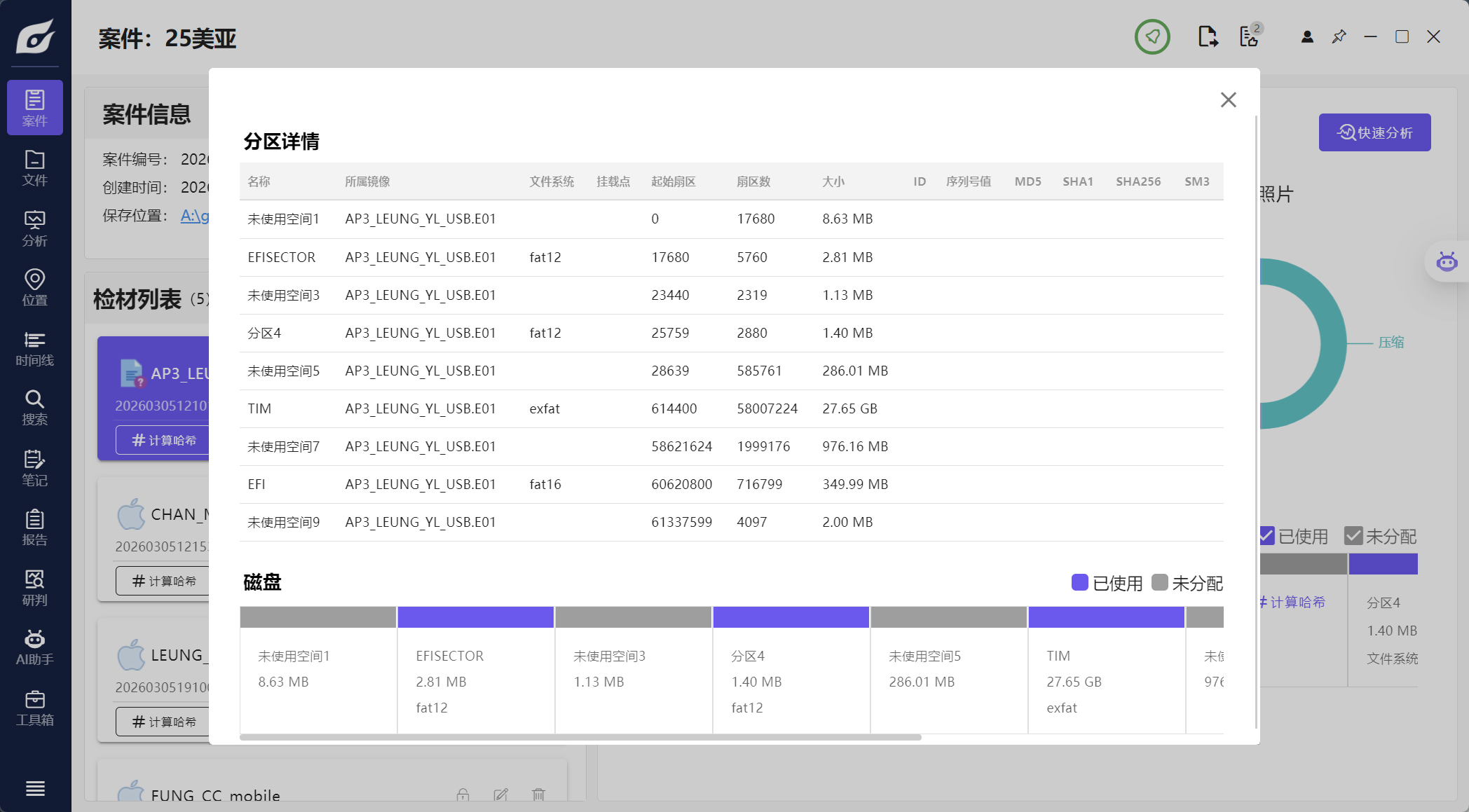Open the AI助手 sidebar icon

click(x=34, y=647)
